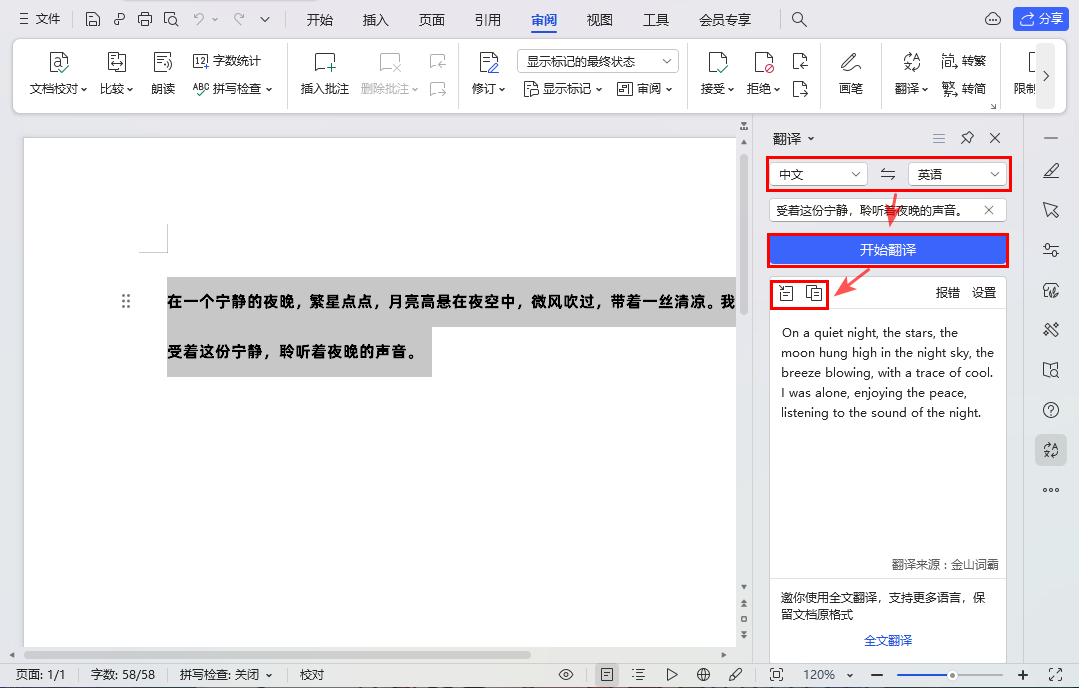1079x688 pixels.
Task: Open 翻译 ribbon translate dropdown
Action: (911, 73)
